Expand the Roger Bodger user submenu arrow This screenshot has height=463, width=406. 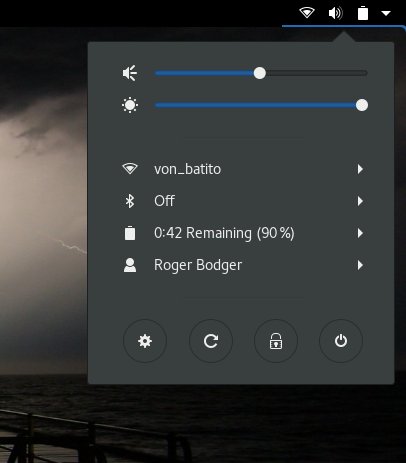coord(360,265)
